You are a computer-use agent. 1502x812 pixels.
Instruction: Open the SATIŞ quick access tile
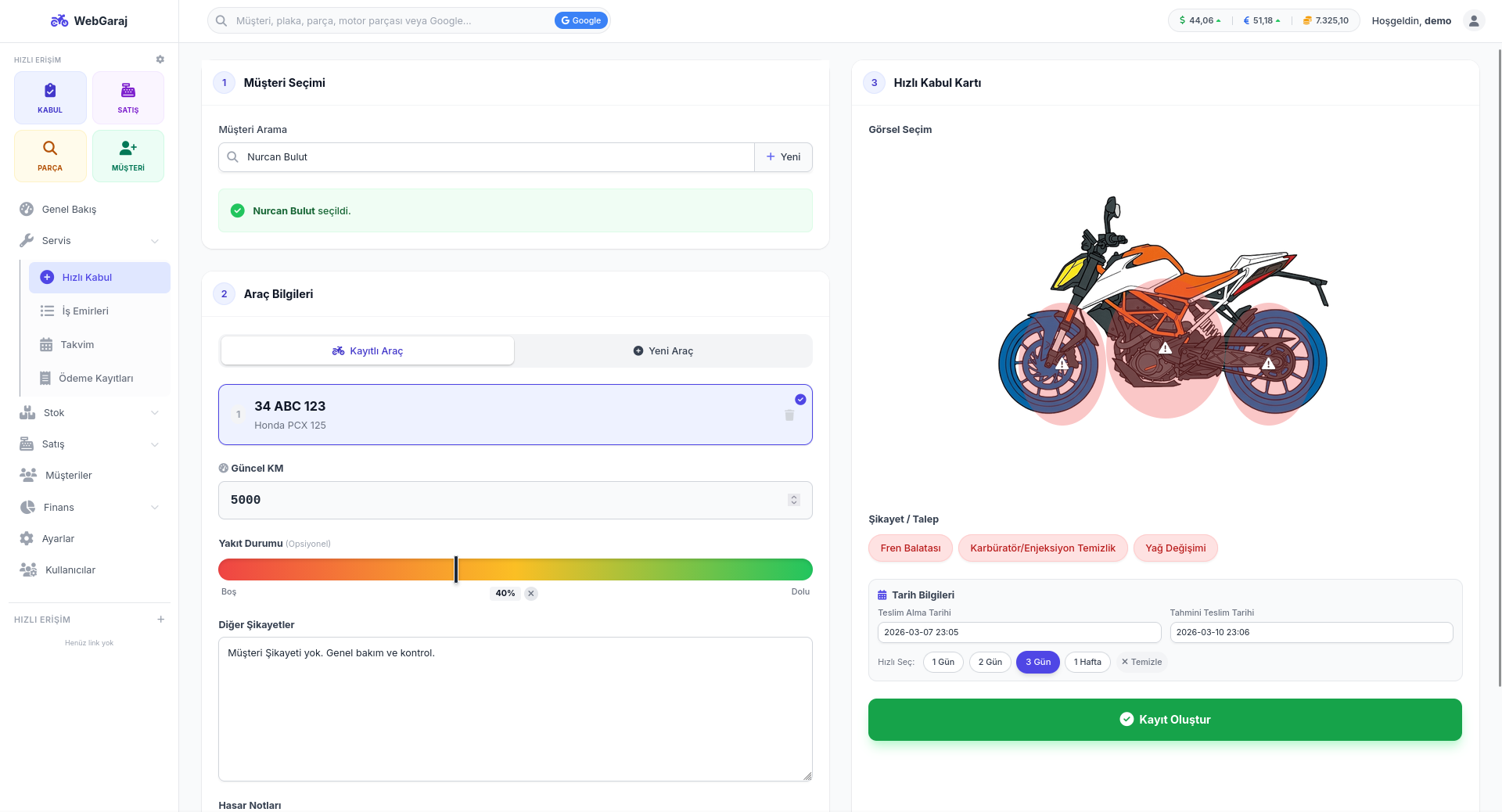pyautogui.click(x=128, y=98)
